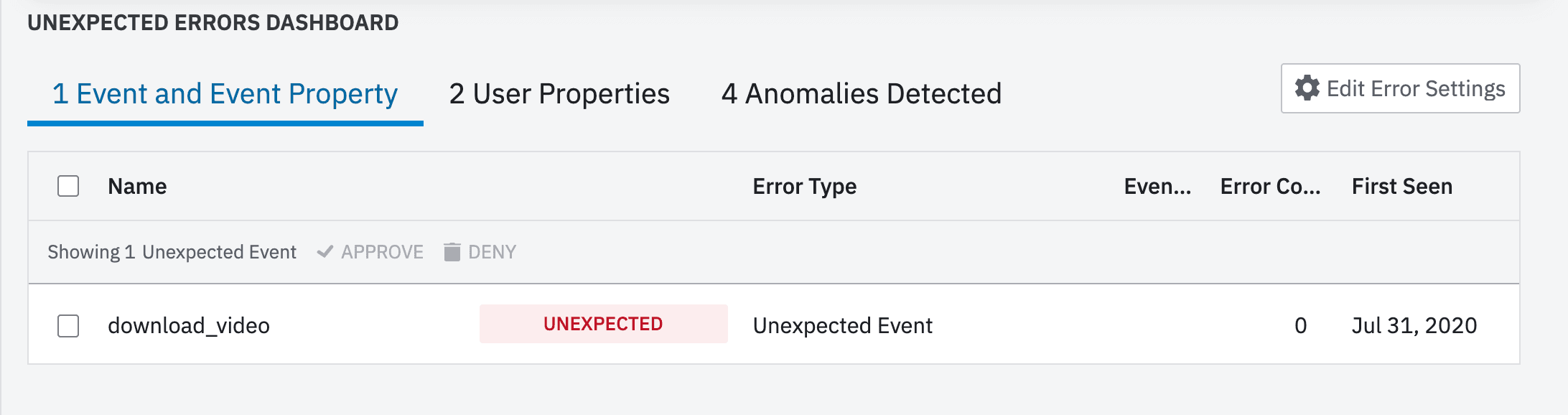The height and width of the screenshot is (415, 1568).
Task: Open the download_video event name
Action: (189, 326)
